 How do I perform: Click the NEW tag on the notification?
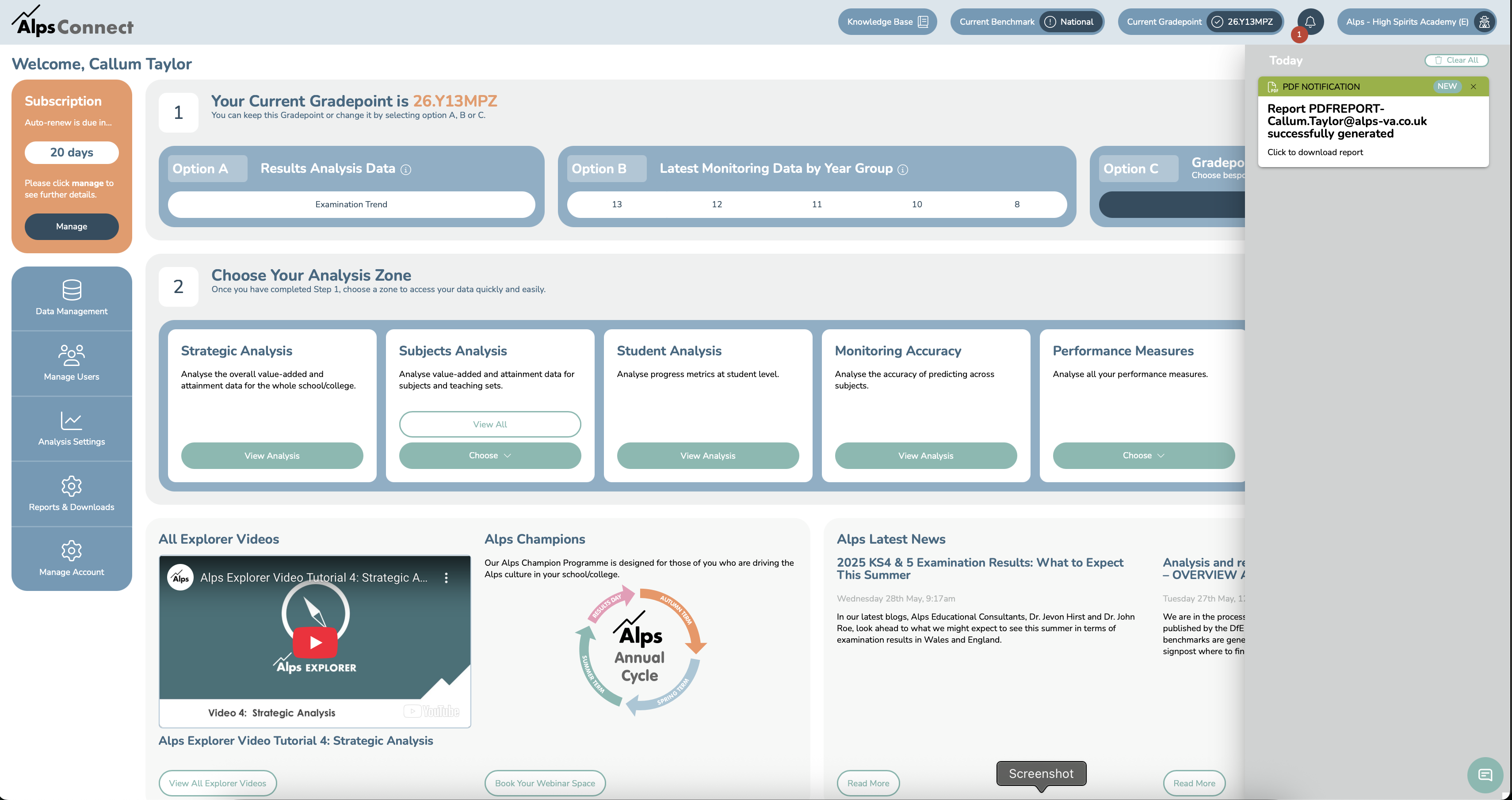pyautogui.click(x=1447, y=86)
